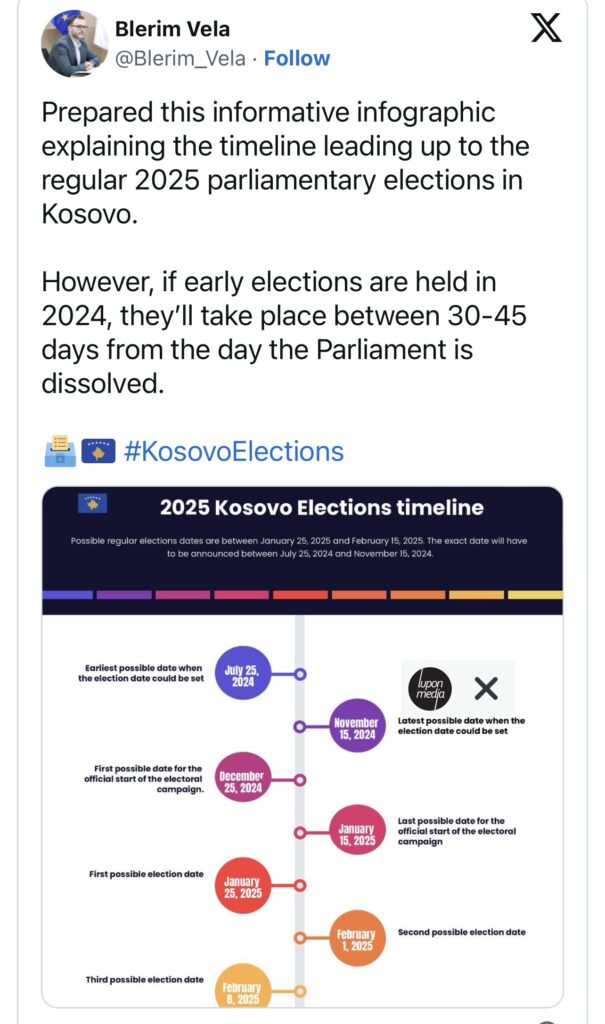
Task: Click the Kosovo flag in the infographic header
Action: pos(92,504)
